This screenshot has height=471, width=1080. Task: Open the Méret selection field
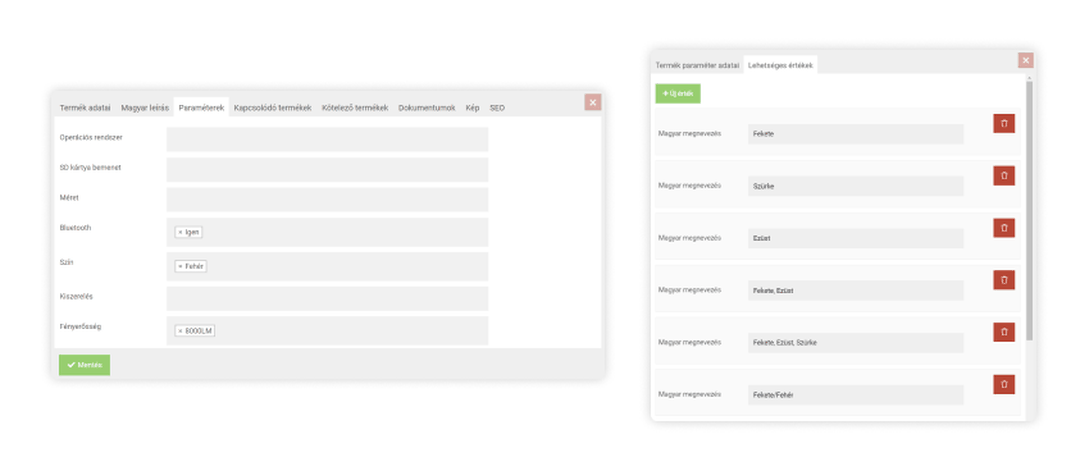click(327, 200)
